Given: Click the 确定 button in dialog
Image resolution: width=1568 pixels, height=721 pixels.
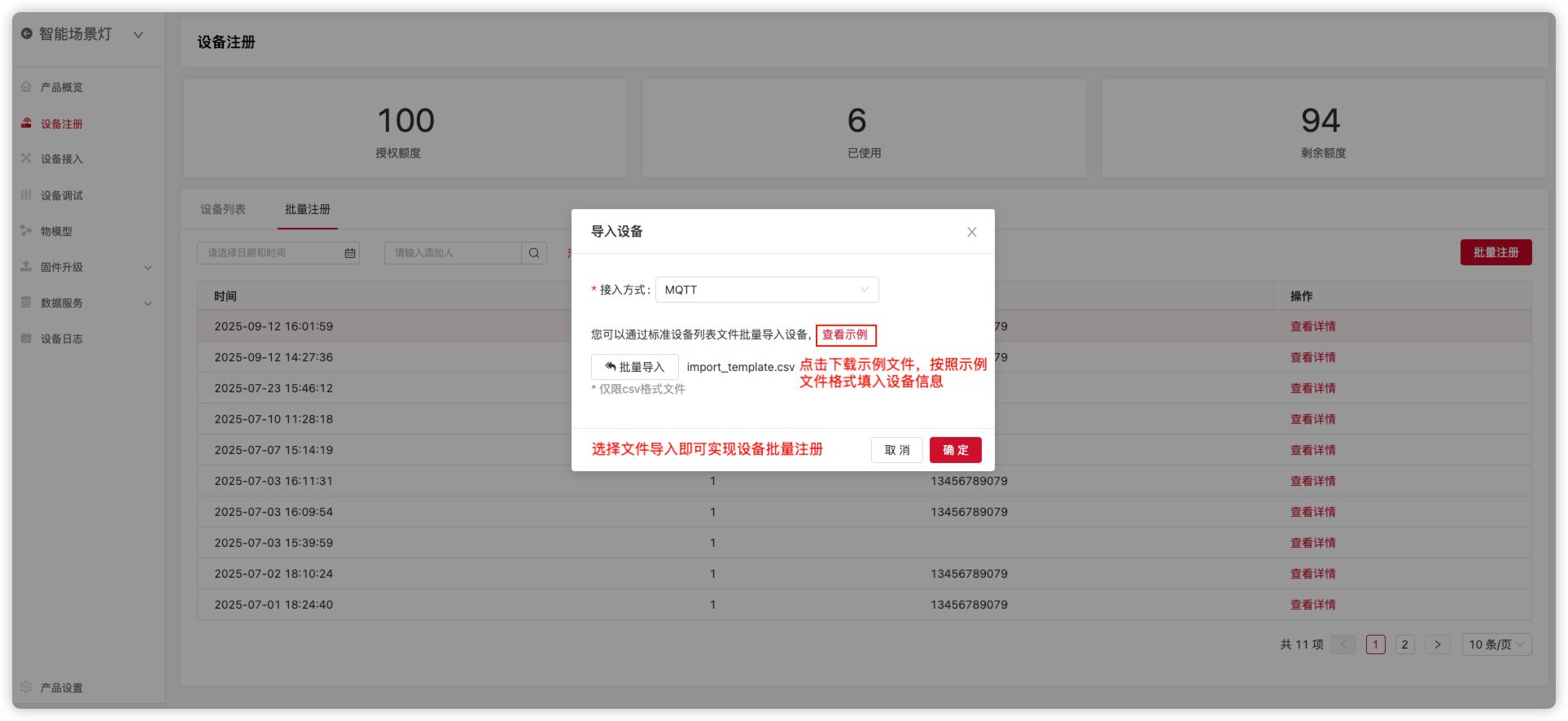Looking at the screenshot, I should pos(955,450).
